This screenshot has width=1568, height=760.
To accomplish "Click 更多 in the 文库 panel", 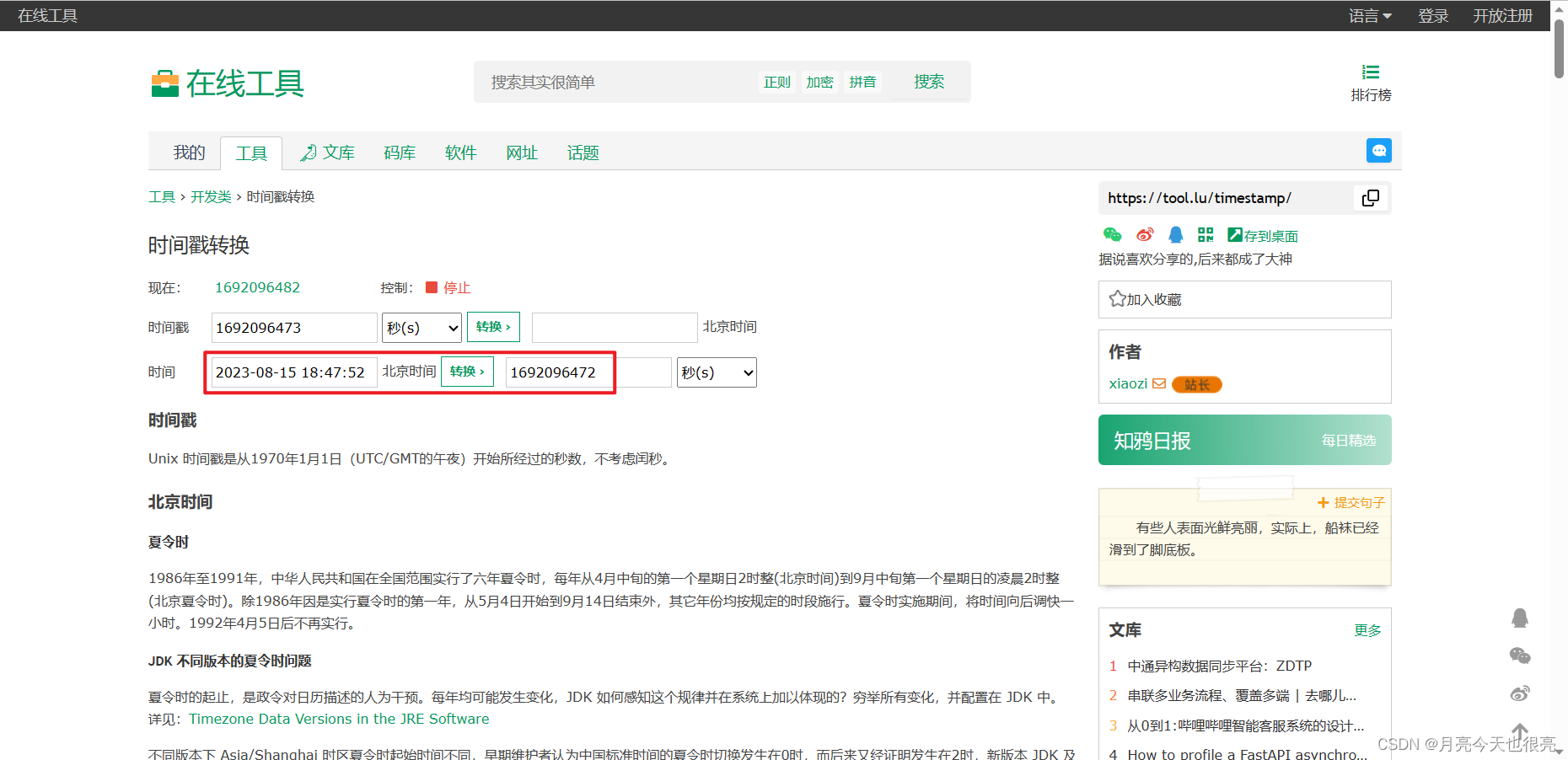I will coord(1367,630).
